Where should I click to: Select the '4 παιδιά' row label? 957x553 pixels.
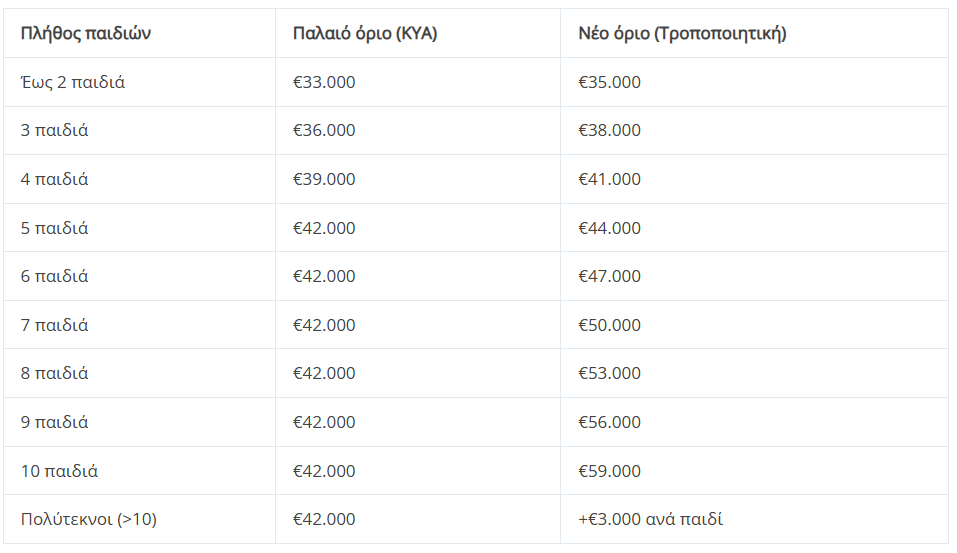click(54, 179)
